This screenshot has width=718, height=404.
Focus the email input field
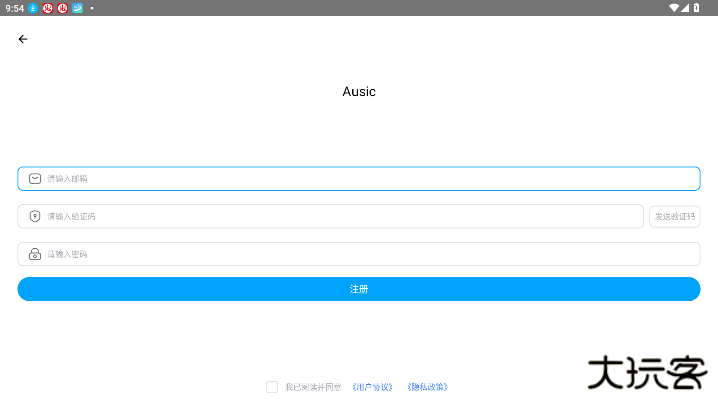coord(360,179)
